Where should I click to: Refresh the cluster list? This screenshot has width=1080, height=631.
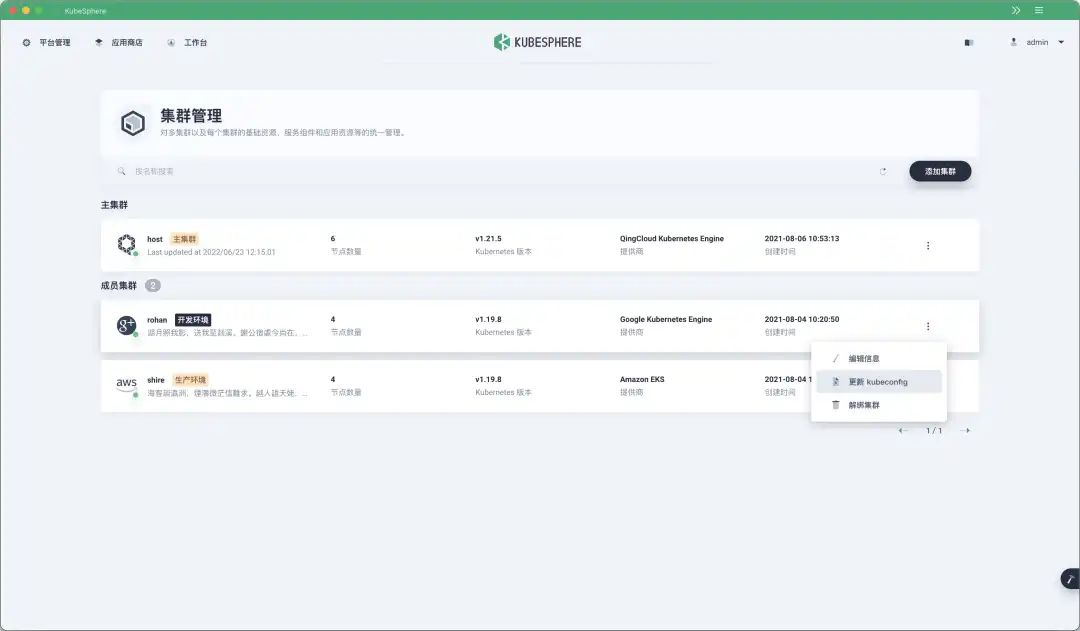tap(883, 172)
